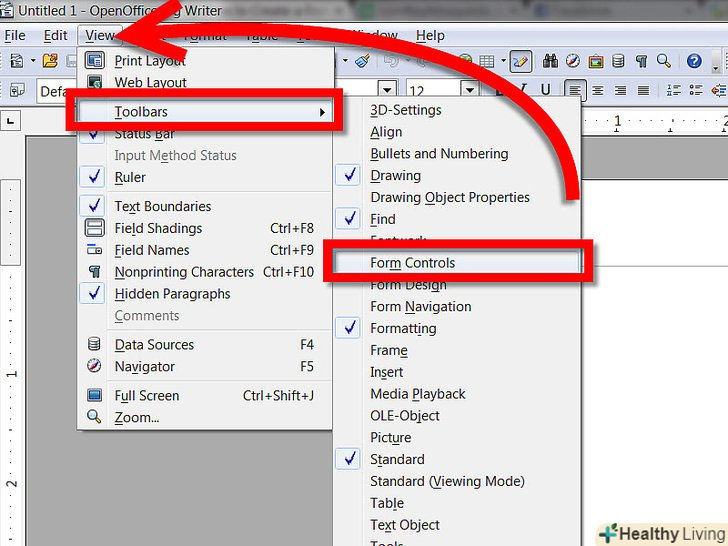The image size is (728, 546).
Task: Toggle the Bullets On/Off icon
Action: tap(696, 90)
